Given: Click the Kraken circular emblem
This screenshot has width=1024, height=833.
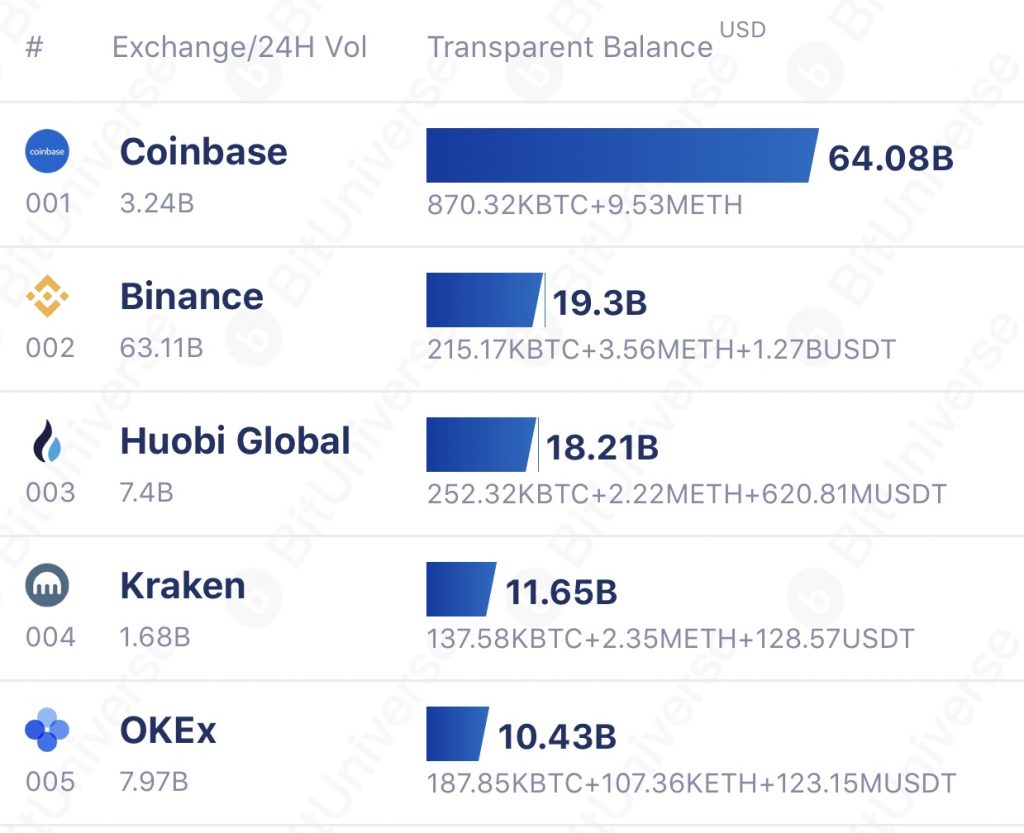Looking at the screenshot, I should coord(46,587).
